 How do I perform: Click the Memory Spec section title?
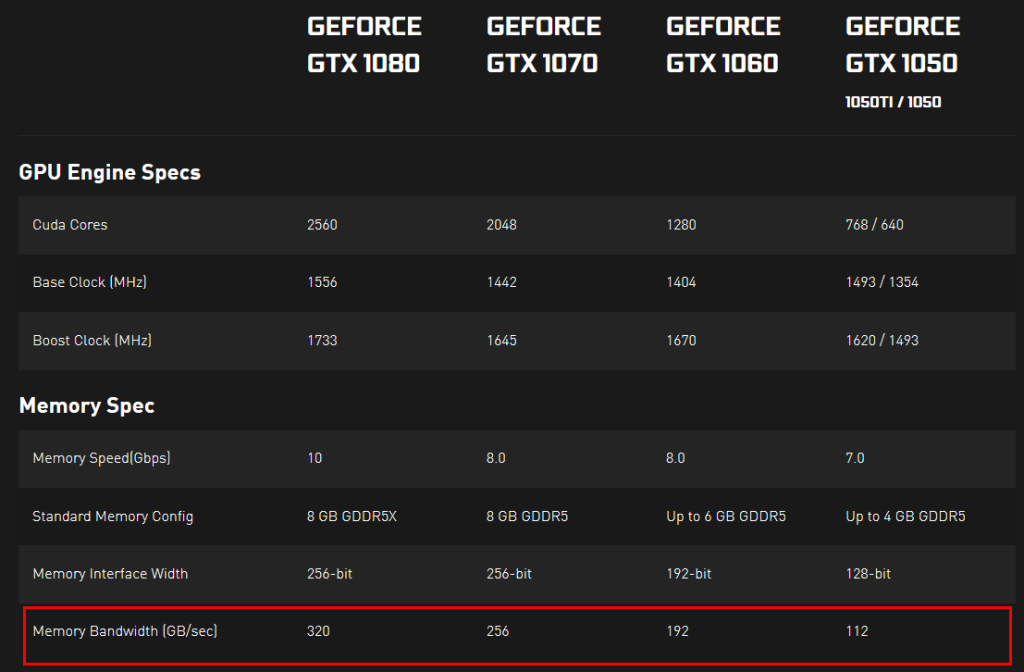point(87,406)
